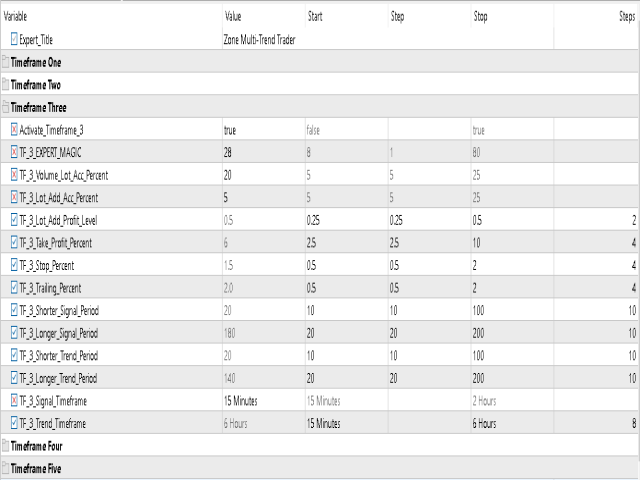Disable TF_3_Stop_Percent optimization checkbox
Image resolution: width=640 pixels, height=480 pixels.
[14, 265]
